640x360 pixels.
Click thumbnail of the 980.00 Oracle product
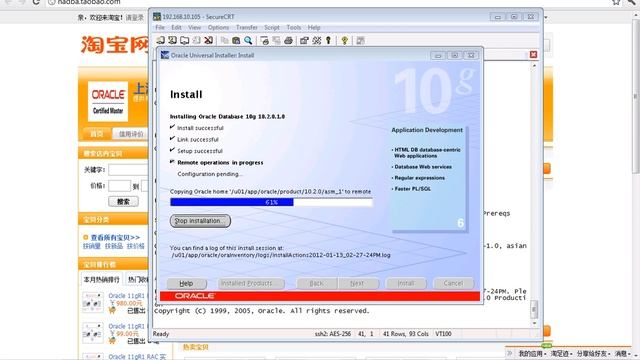point(93,302)
